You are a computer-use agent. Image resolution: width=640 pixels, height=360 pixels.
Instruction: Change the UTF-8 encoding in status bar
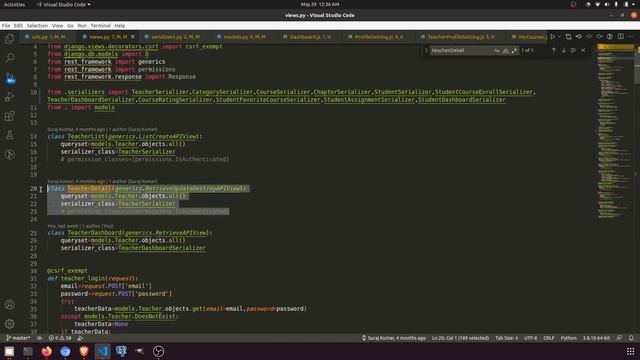point(530,338)
